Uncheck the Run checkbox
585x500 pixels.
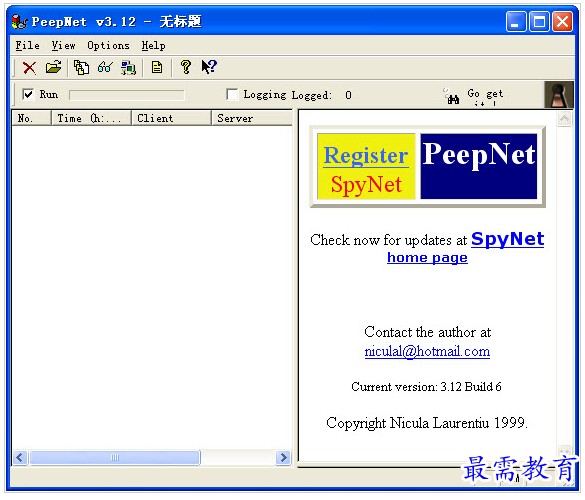(x=28, y=94)
